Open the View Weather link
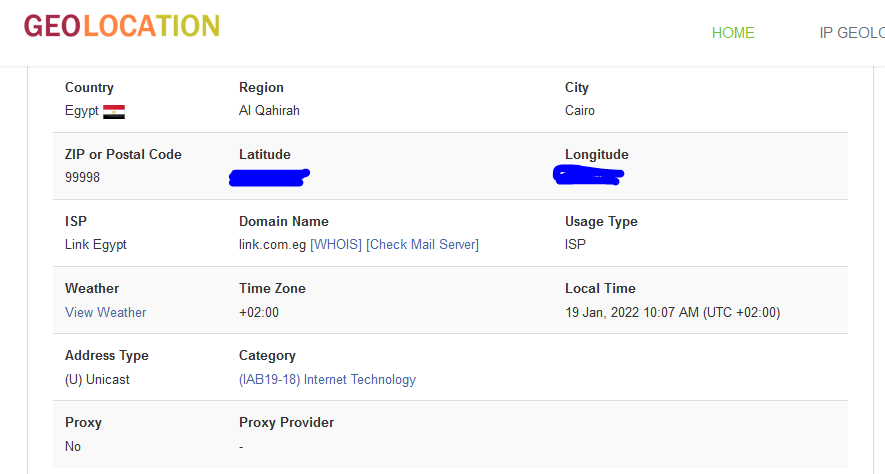 tap(106, 312)
